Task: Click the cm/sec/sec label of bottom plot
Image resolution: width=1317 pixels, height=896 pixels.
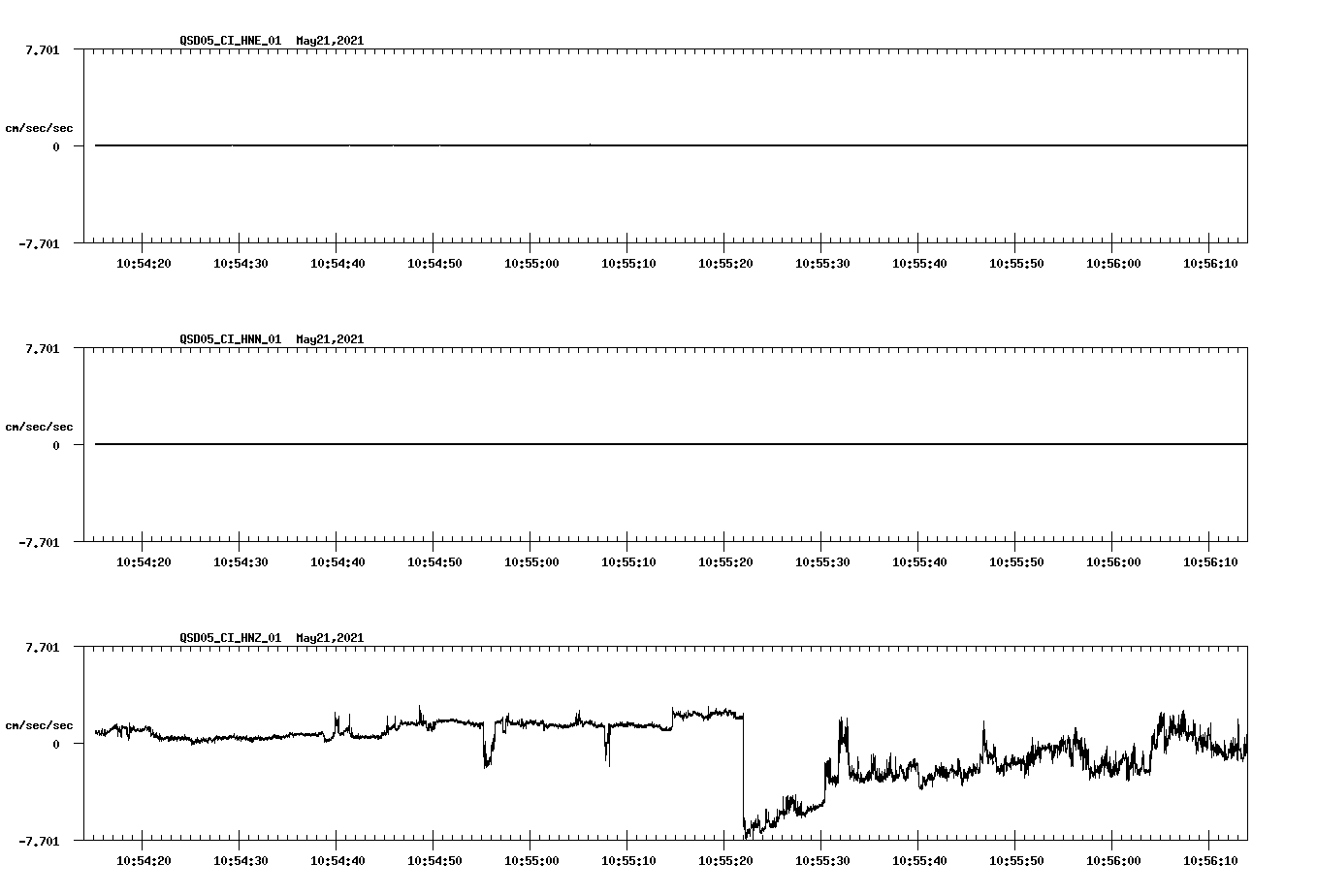Action: [39, 723]
